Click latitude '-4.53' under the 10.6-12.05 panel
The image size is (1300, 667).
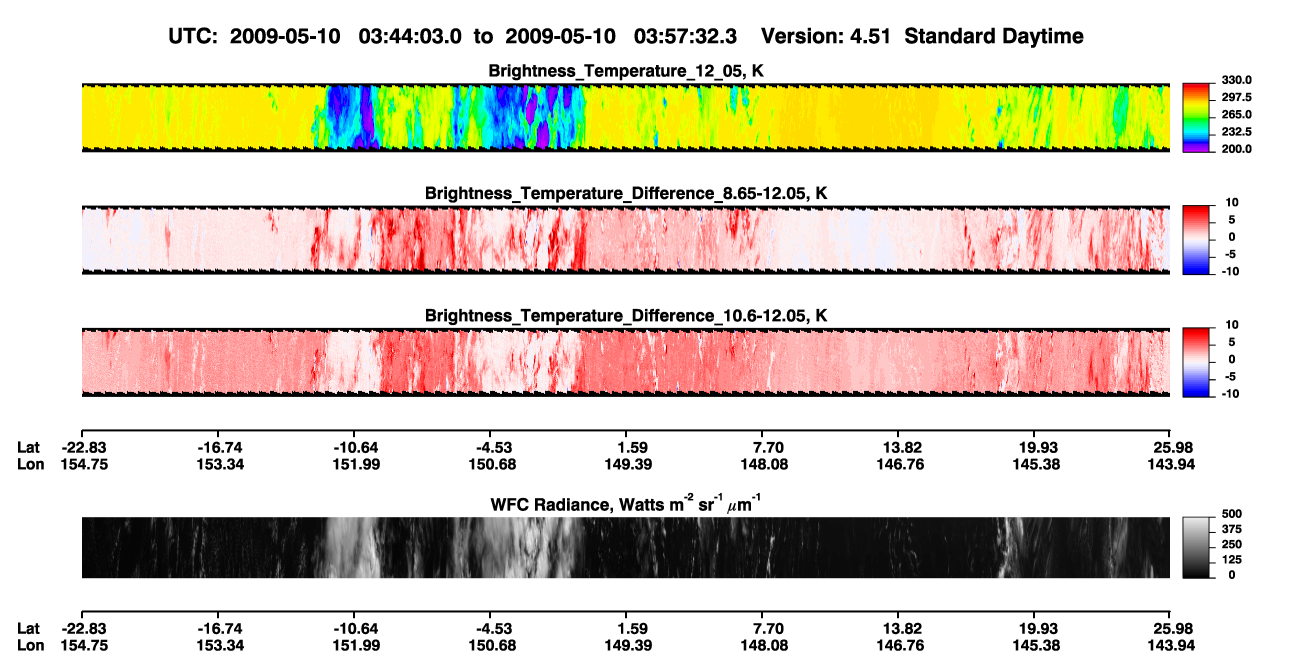point(490,447)
